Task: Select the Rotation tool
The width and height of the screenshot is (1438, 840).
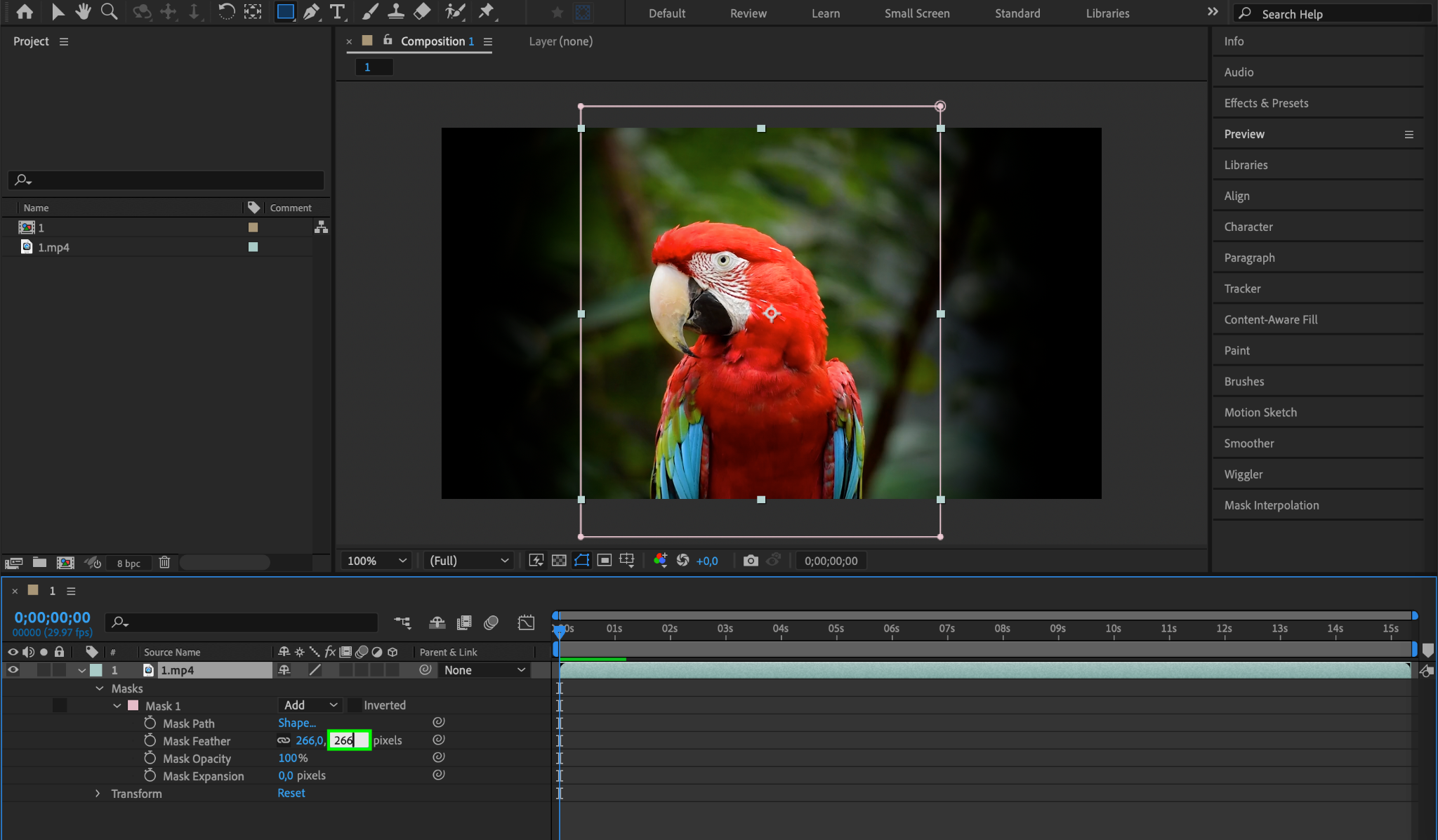Action: [226, 12]
